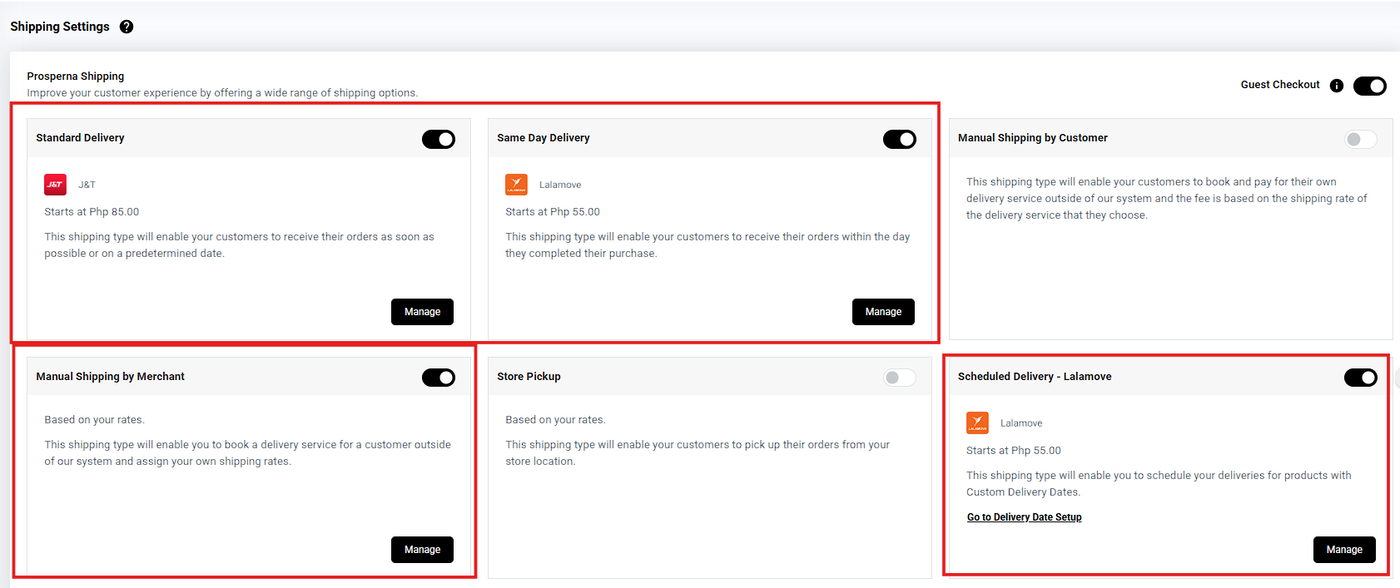The height and width of the screenshot is (588, 1400).
Task: Manage Standard Delivery settings
Action: (422, 312)
